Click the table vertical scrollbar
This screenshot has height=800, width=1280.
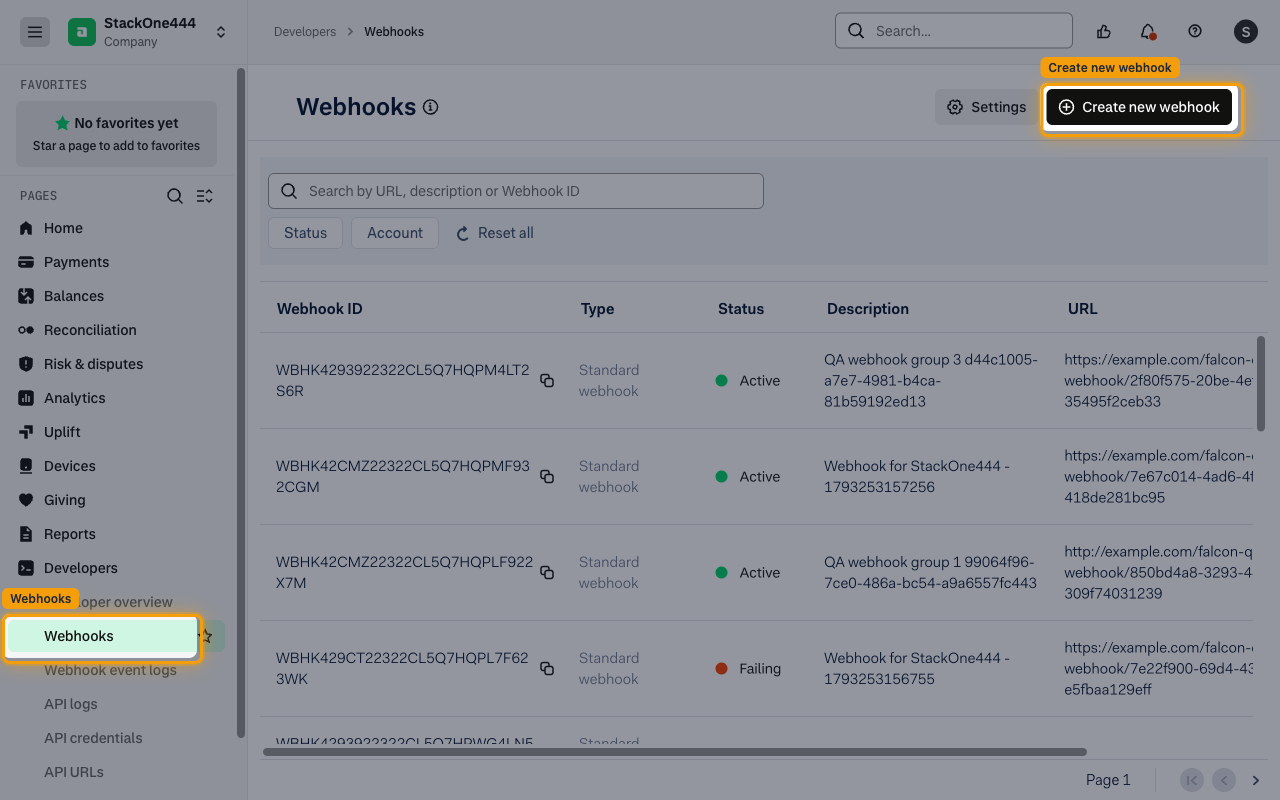[x=1261, y=384]
